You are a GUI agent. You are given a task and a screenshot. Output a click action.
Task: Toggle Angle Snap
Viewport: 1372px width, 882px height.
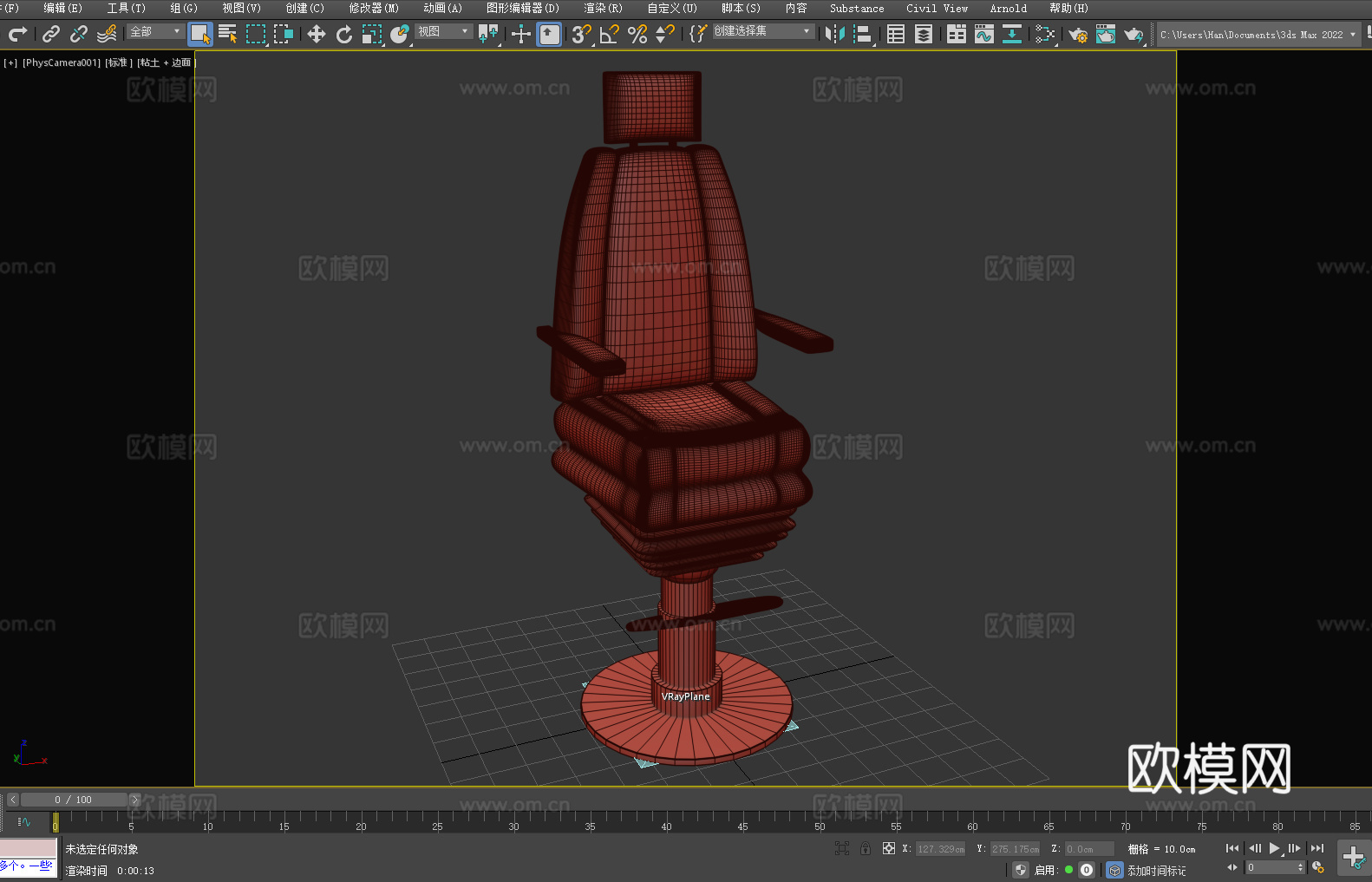tap(610, 34)
